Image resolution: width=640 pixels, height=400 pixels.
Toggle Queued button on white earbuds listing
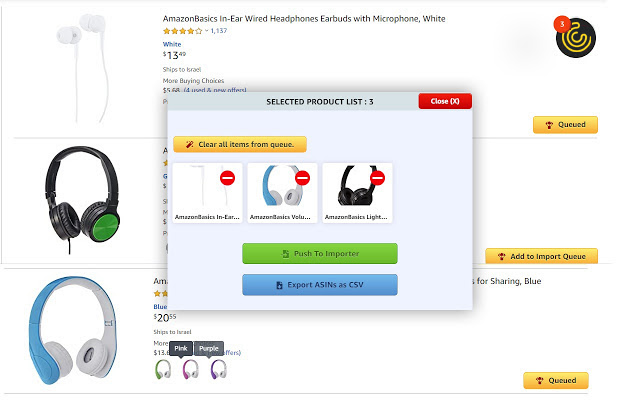pos(565,125)
